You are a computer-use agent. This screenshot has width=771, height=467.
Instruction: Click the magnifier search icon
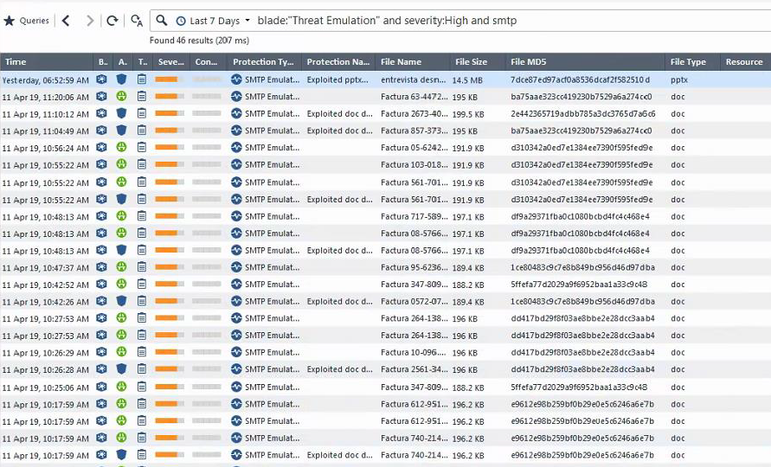162,20
